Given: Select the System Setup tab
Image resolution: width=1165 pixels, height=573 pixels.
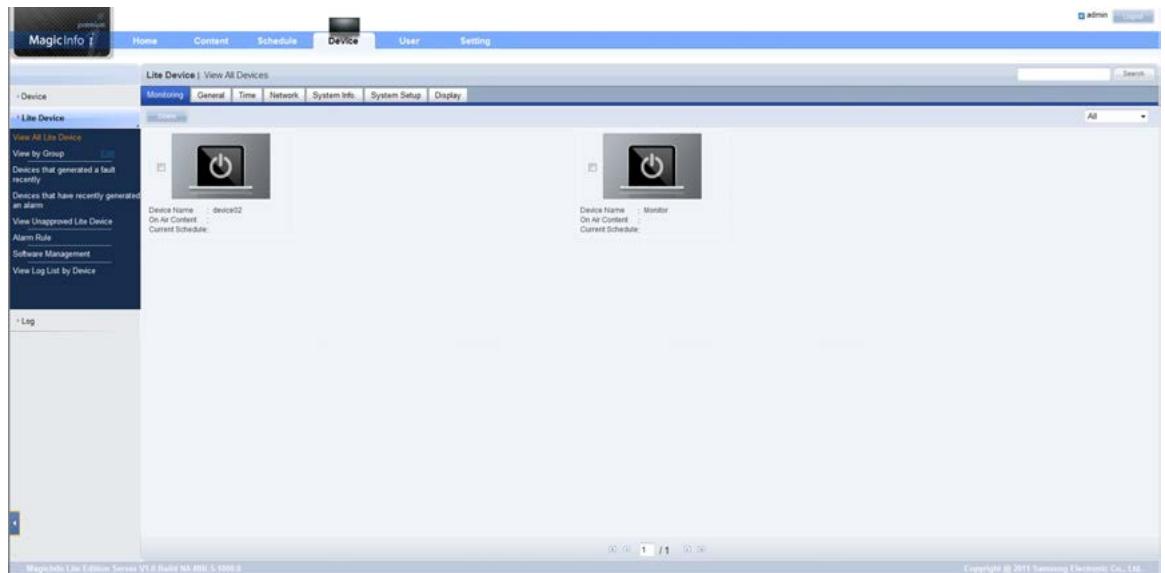Looking at the screenshot, I should pos(396,96).
